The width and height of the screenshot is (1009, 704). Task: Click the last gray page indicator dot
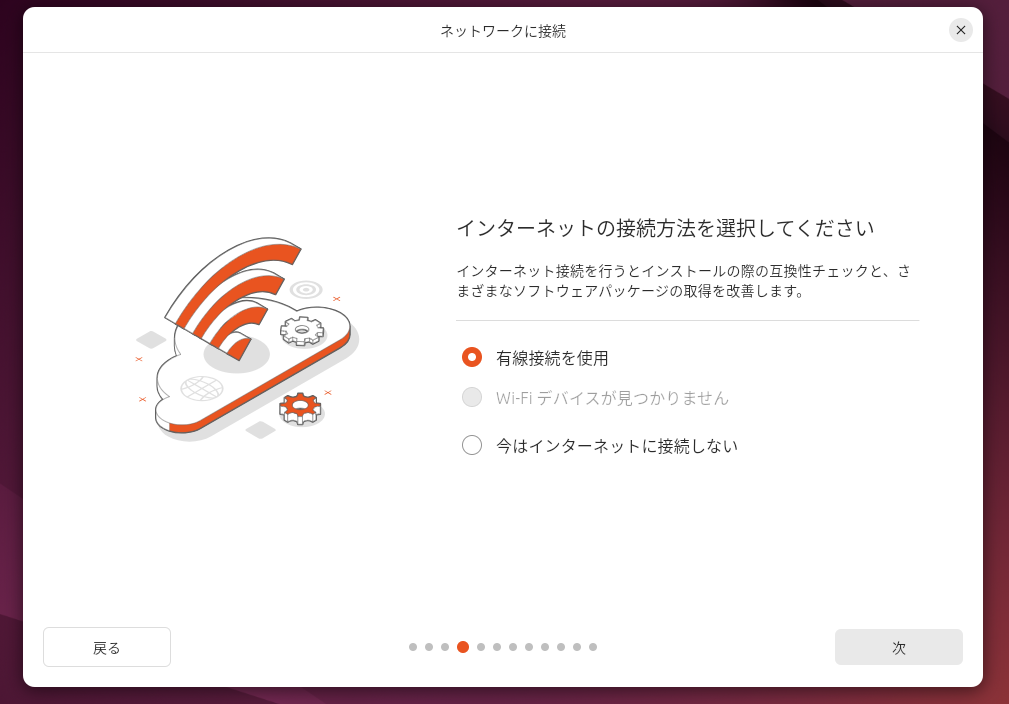click(593, 647)
